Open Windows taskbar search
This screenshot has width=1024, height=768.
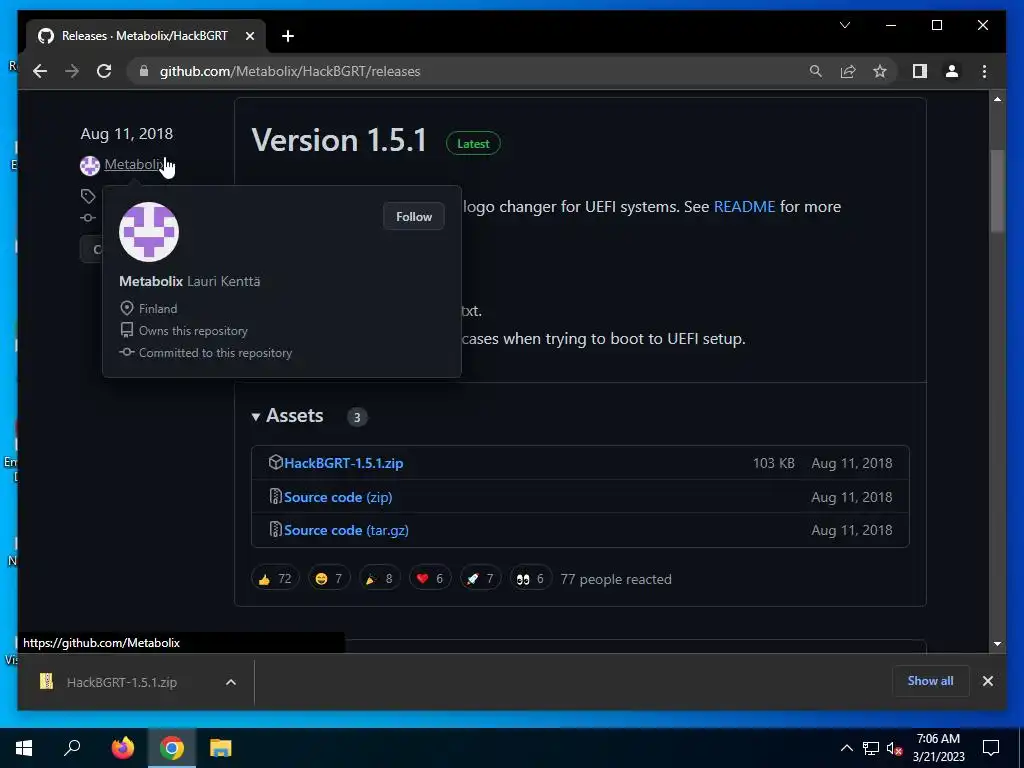(72, 748)
